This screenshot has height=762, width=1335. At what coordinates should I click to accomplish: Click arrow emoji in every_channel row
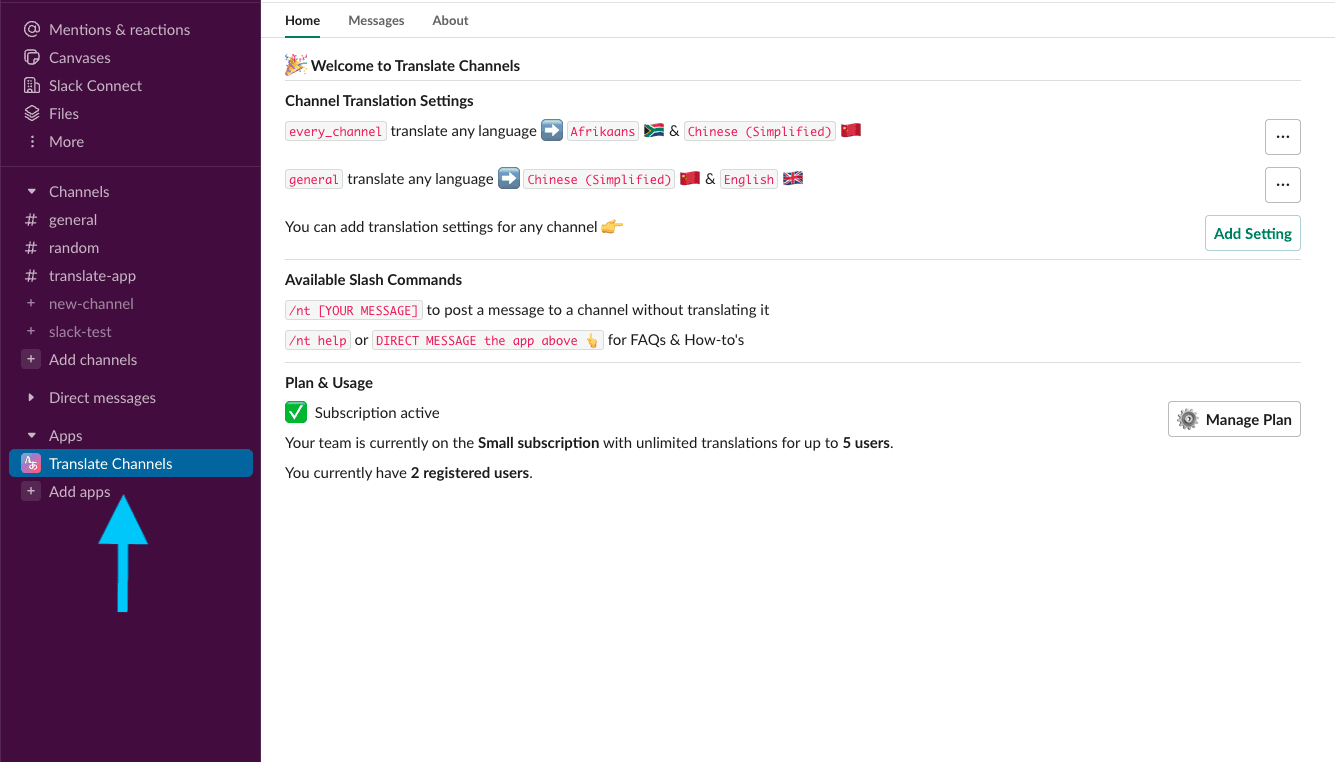552,131
